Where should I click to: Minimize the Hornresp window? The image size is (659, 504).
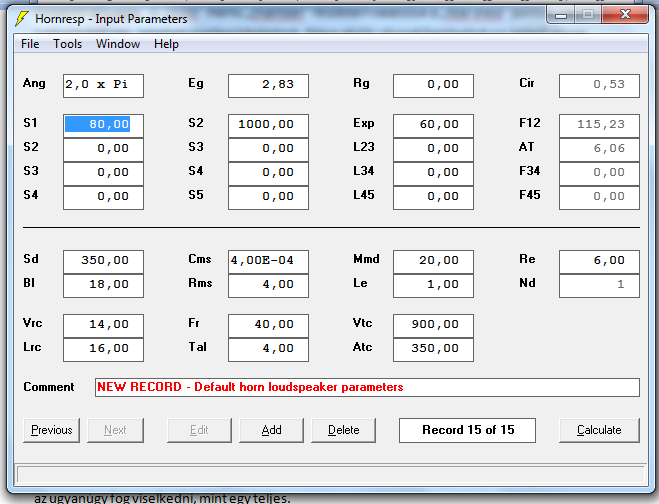click(x=561, y=15)
